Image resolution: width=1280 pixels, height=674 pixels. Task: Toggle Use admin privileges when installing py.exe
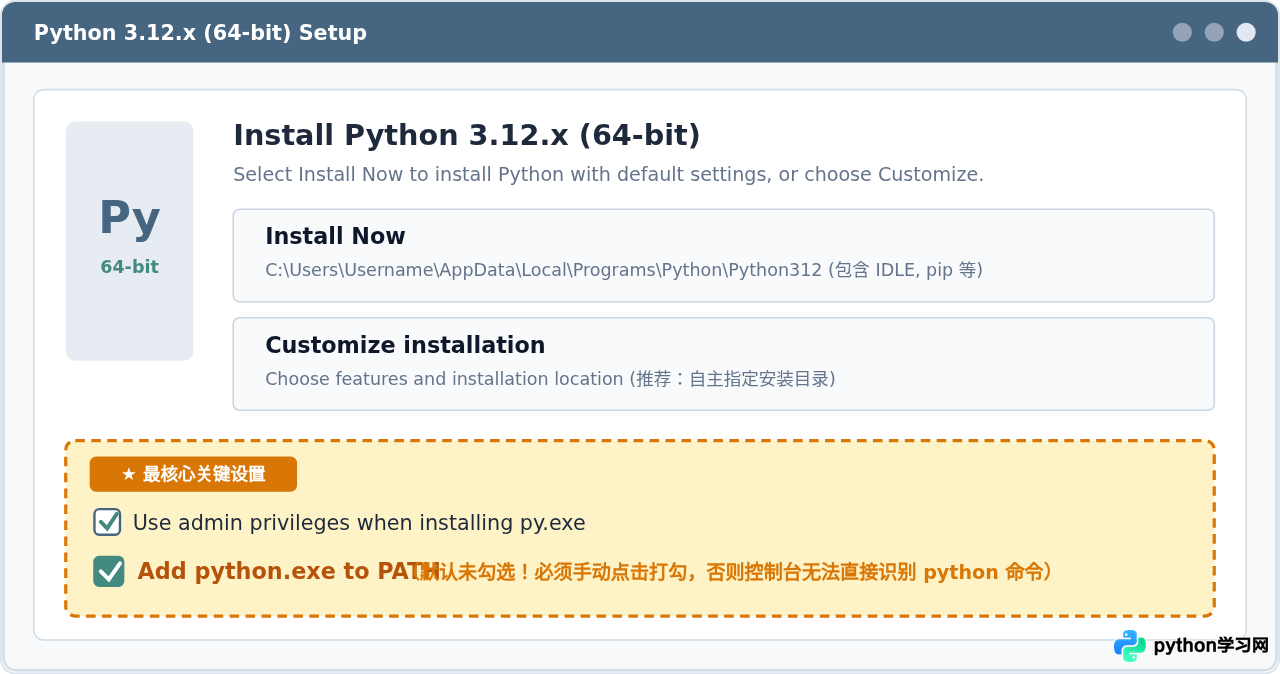(x=107, y=522)
